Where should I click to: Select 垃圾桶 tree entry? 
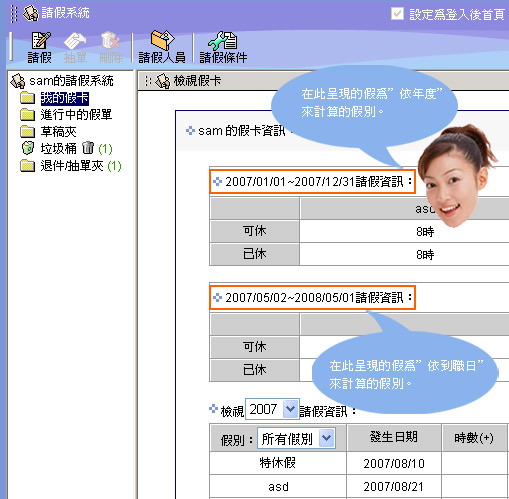59,148
